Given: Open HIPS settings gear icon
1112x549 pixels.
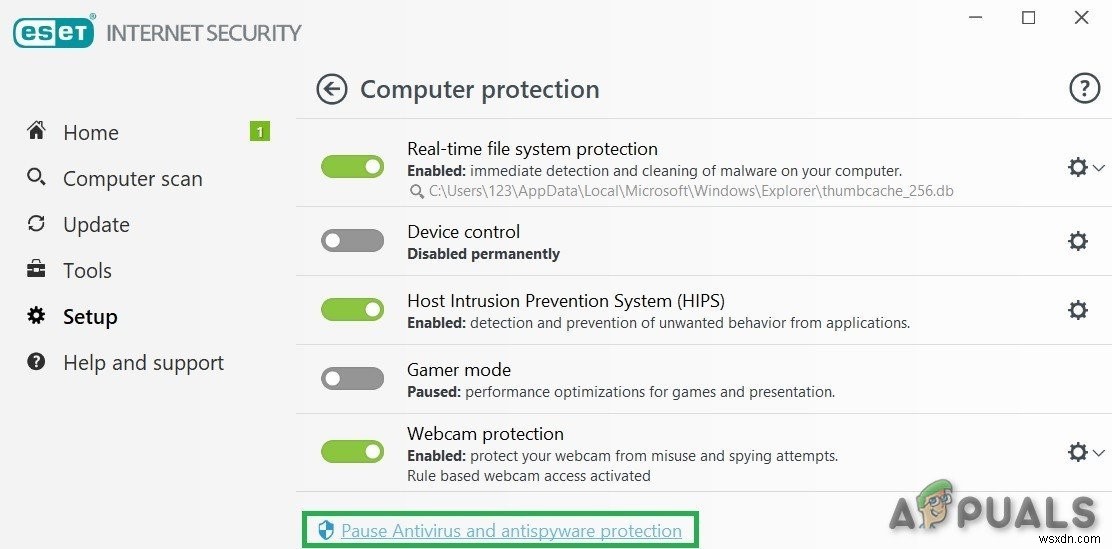Looking at the screenshot, I should [x=1078, y=310].
